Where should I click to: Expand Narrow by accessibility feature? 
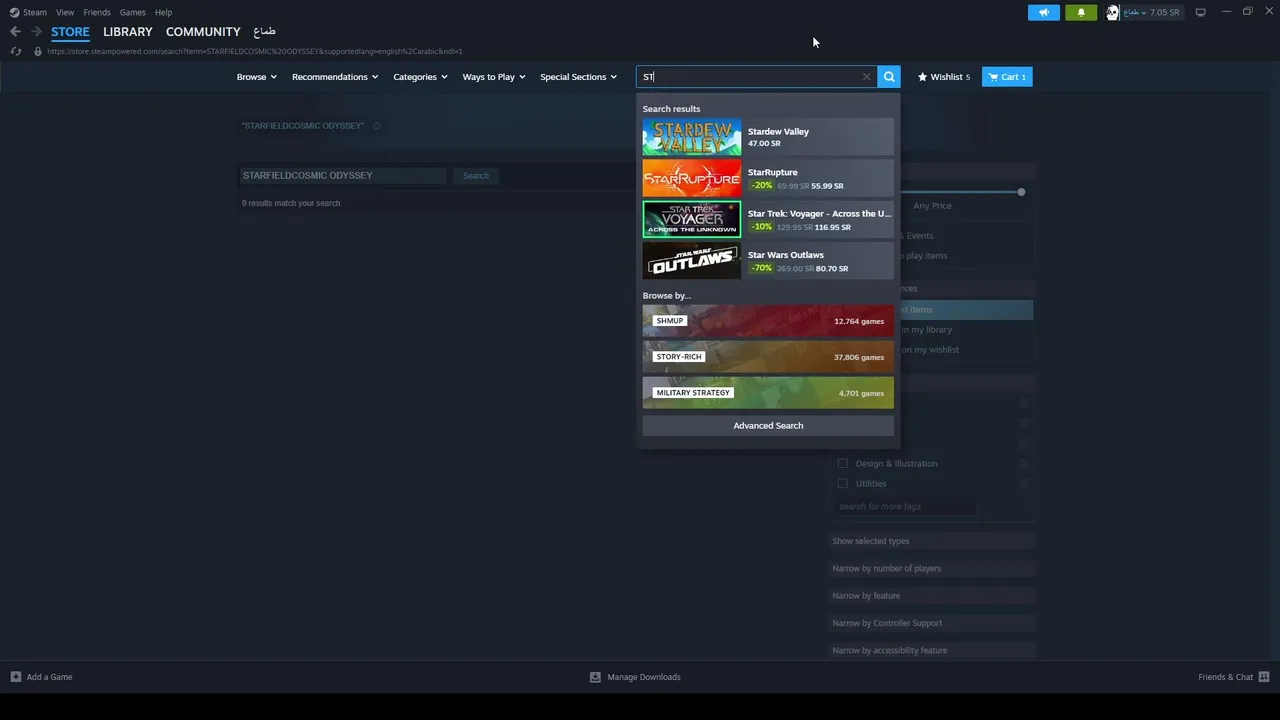click(x=932, y=650)
